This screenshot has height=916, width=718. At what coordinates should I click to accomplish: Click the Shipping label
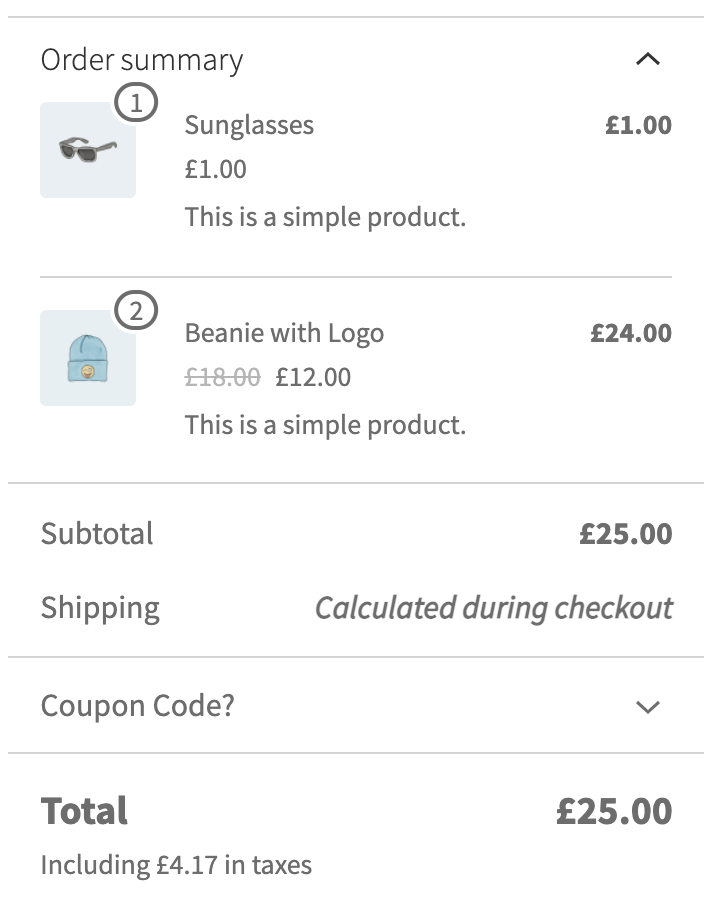tap(100, 608)
